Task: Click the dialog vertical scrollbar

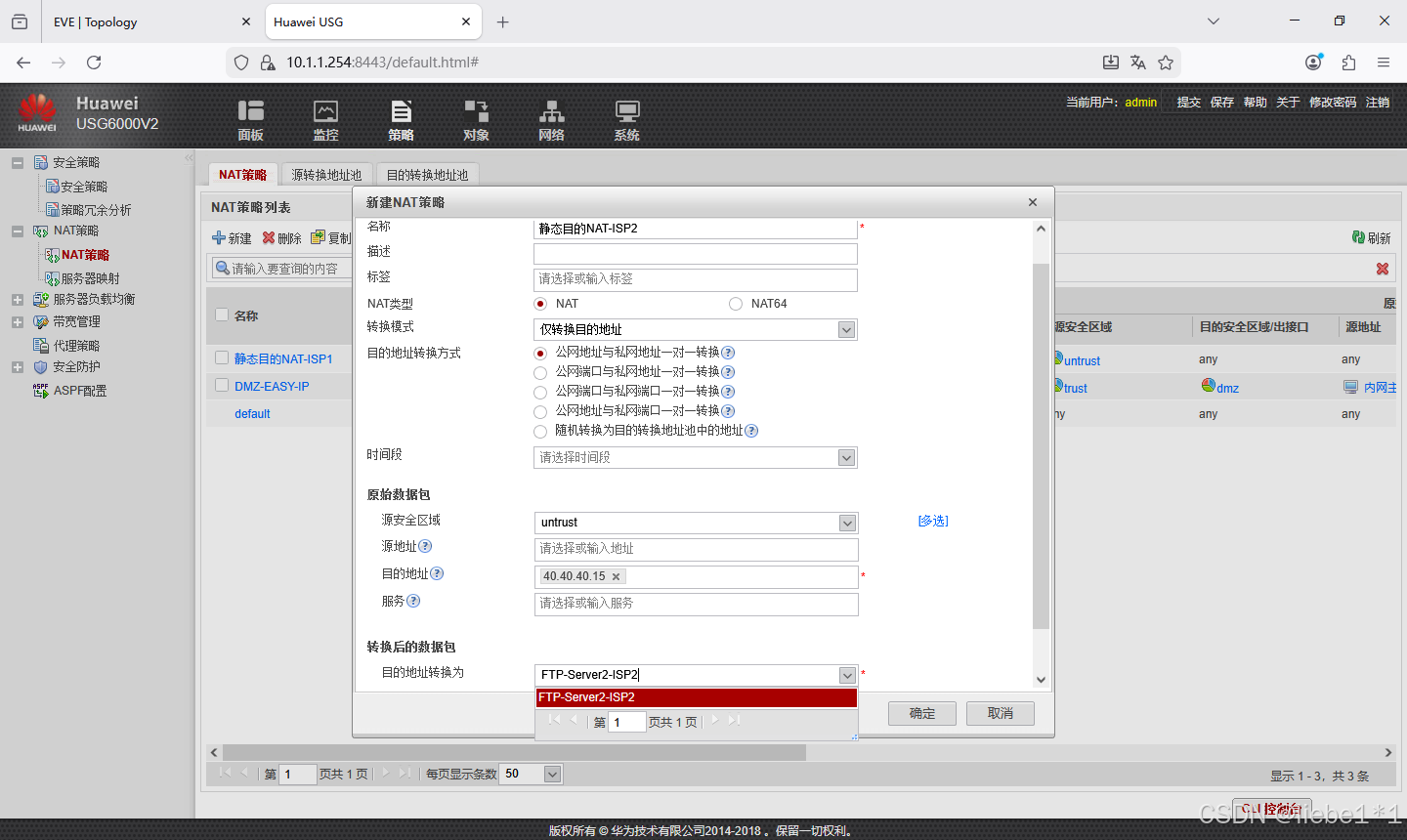Action: click(x=1041, y=445)
